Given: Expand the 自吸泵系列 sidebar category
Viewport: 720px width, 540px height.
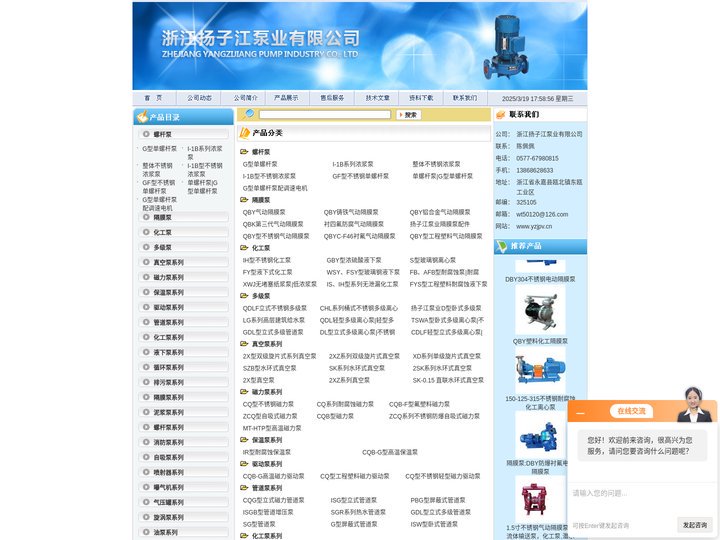Looking at the screenshot, I should click(183, 457).
